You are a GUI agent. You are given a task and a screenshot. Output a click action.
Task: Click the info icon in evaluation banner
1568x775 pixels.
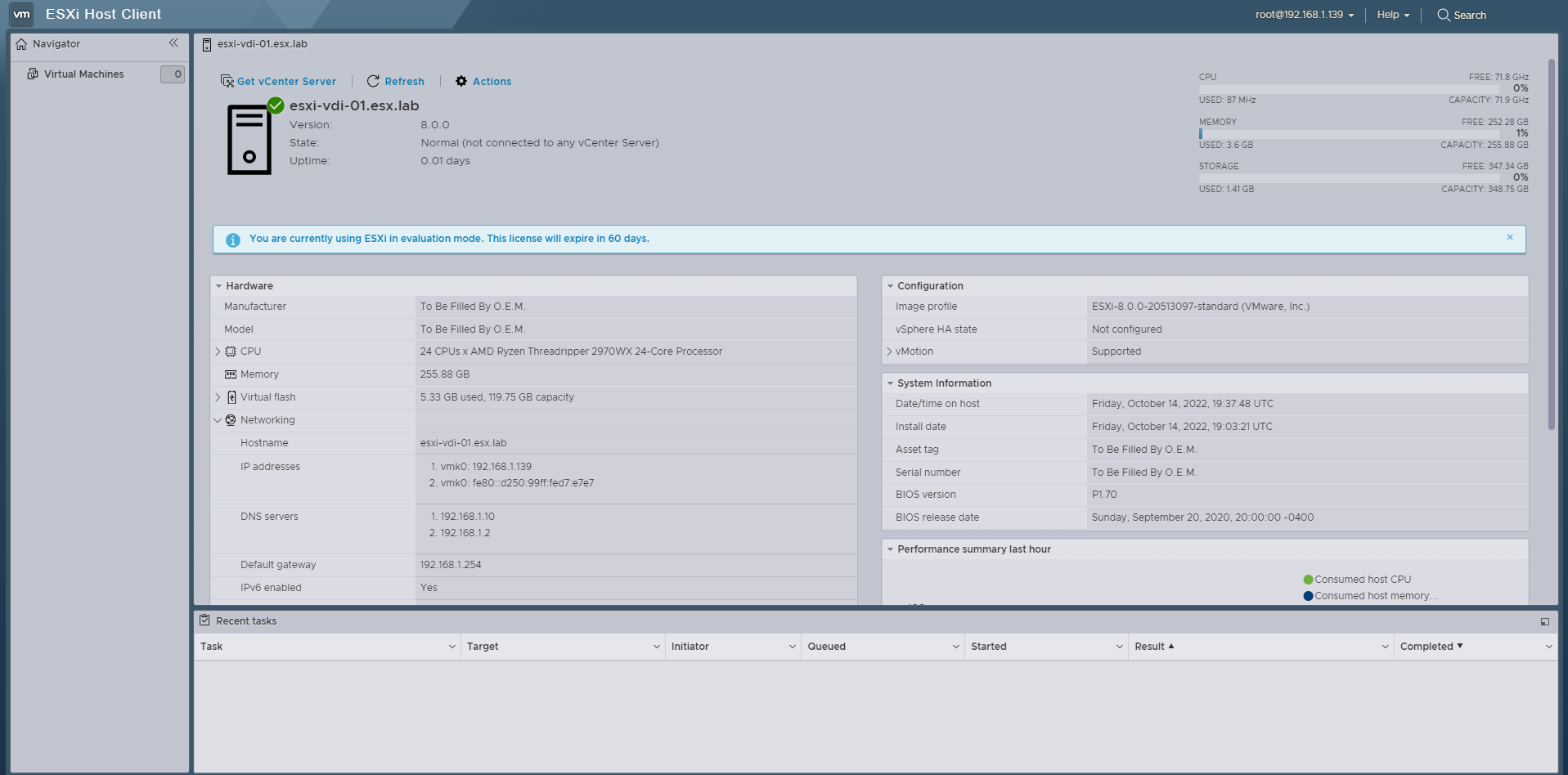coord(233,240)
